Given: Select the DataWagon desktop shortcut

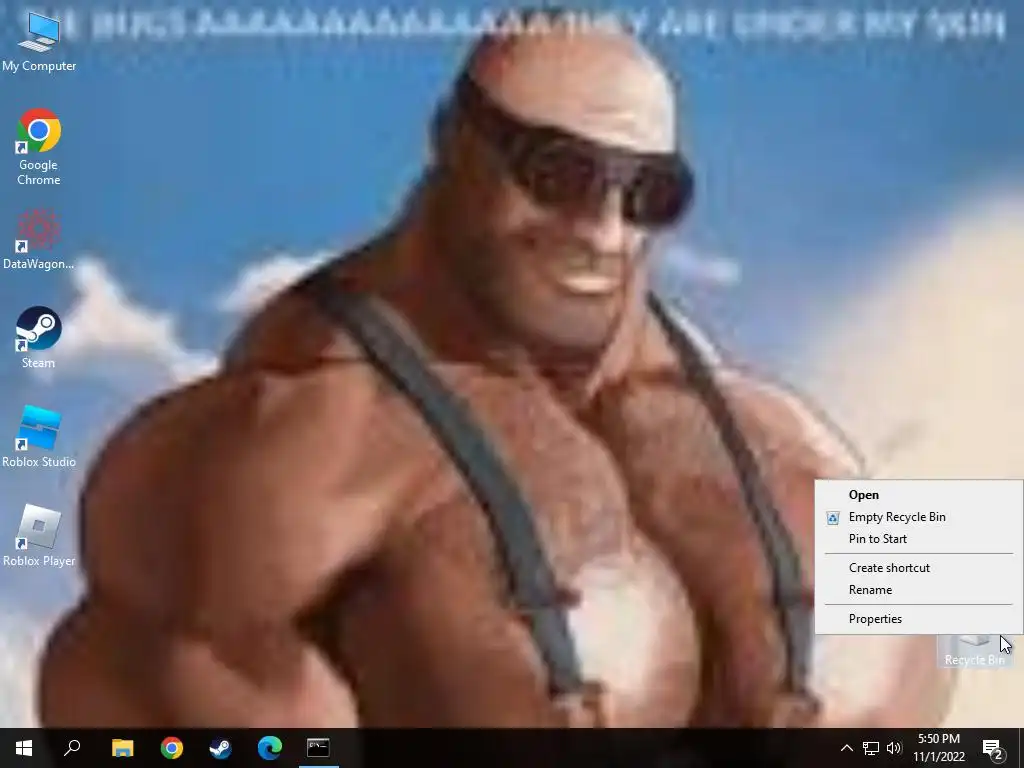Looking at the screenshot, I should 39,240.
